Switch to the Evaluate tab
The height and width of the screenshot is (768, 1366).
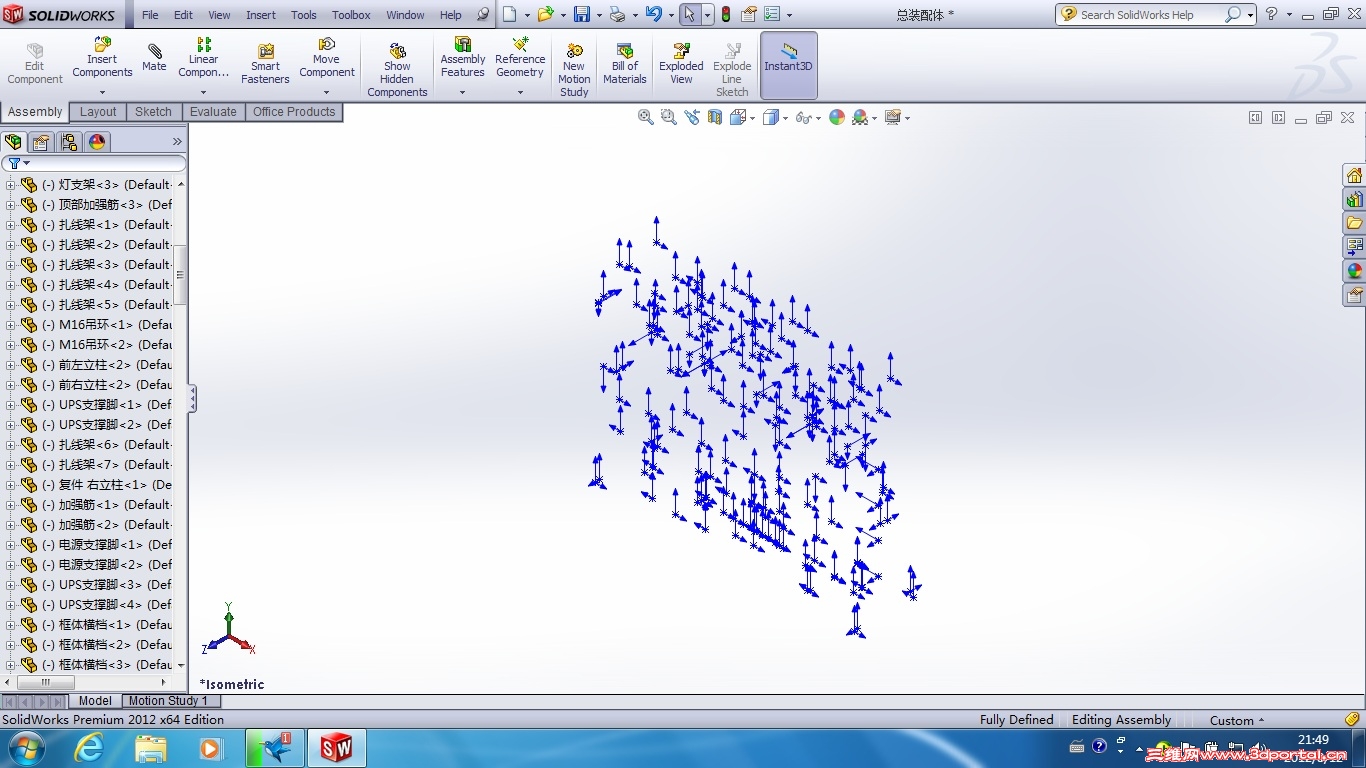213,112
